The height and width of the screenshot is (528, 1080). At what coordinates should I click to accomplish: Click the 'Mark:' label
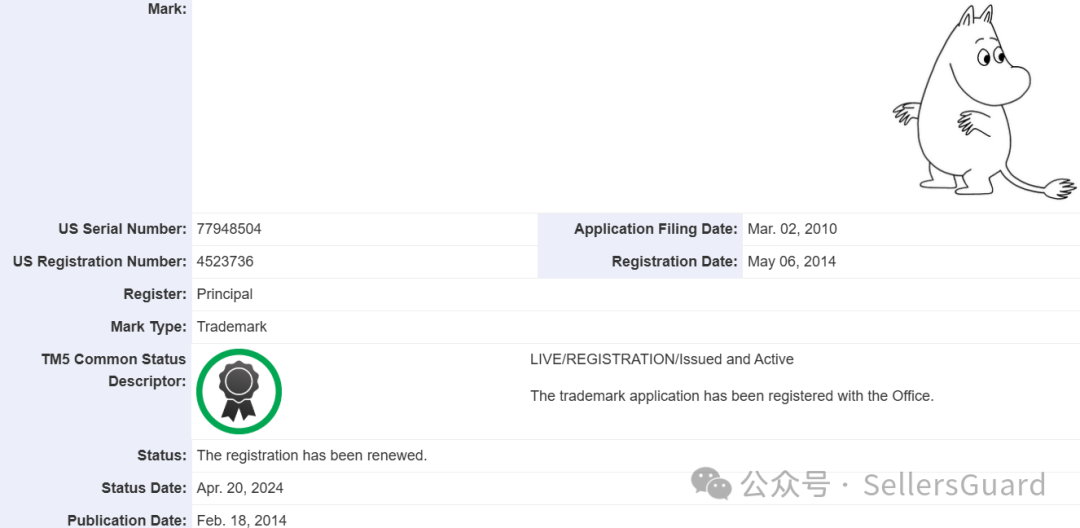pos(167,9)
